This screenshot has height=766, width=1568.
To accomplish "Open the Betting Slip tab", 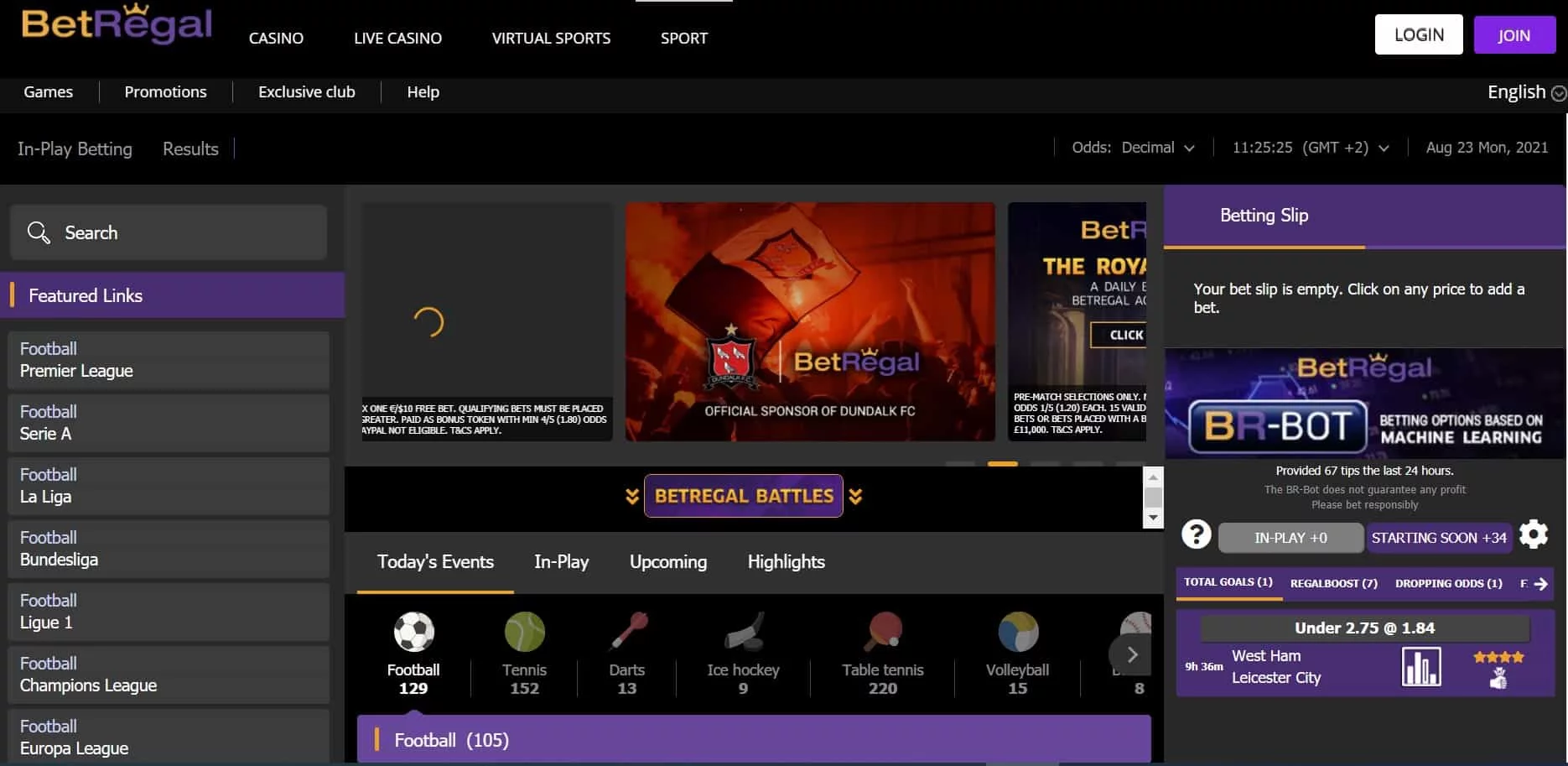I will pyautogui.click(x=1264, y=216).
